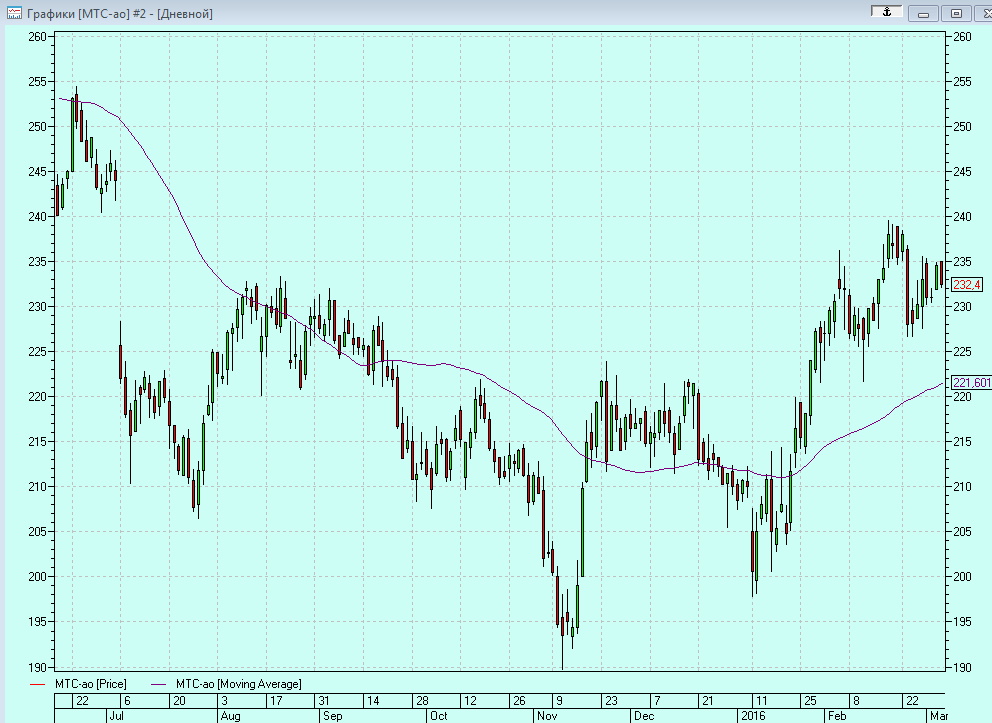Image resolution: width=992 pixels, height=723 pixels.
Task: Click the red 232,4 last price tag
Action: [967, 285]
